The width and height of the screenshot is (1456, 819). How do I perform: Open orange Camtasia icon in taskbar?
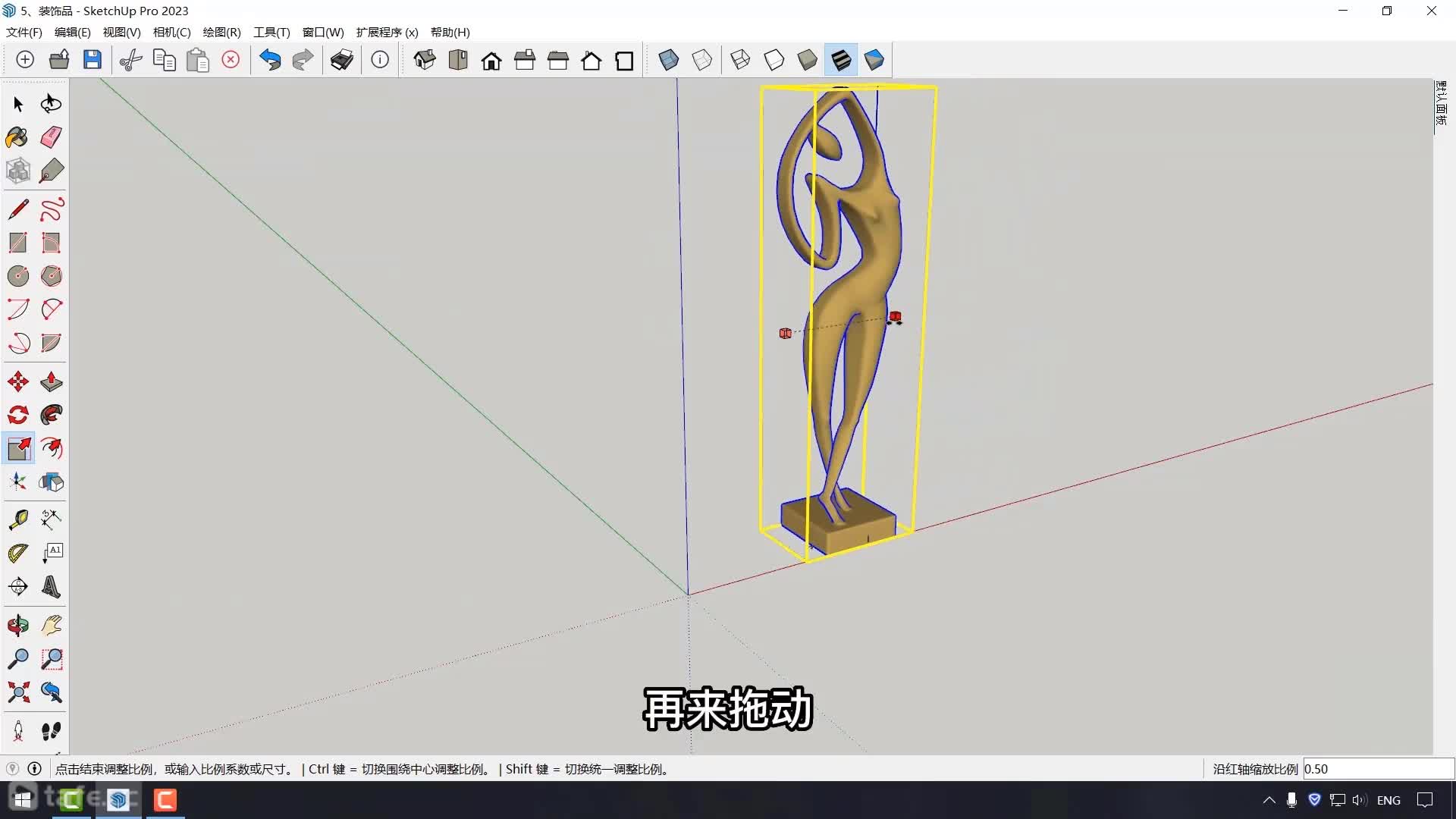tap(165, 800)
